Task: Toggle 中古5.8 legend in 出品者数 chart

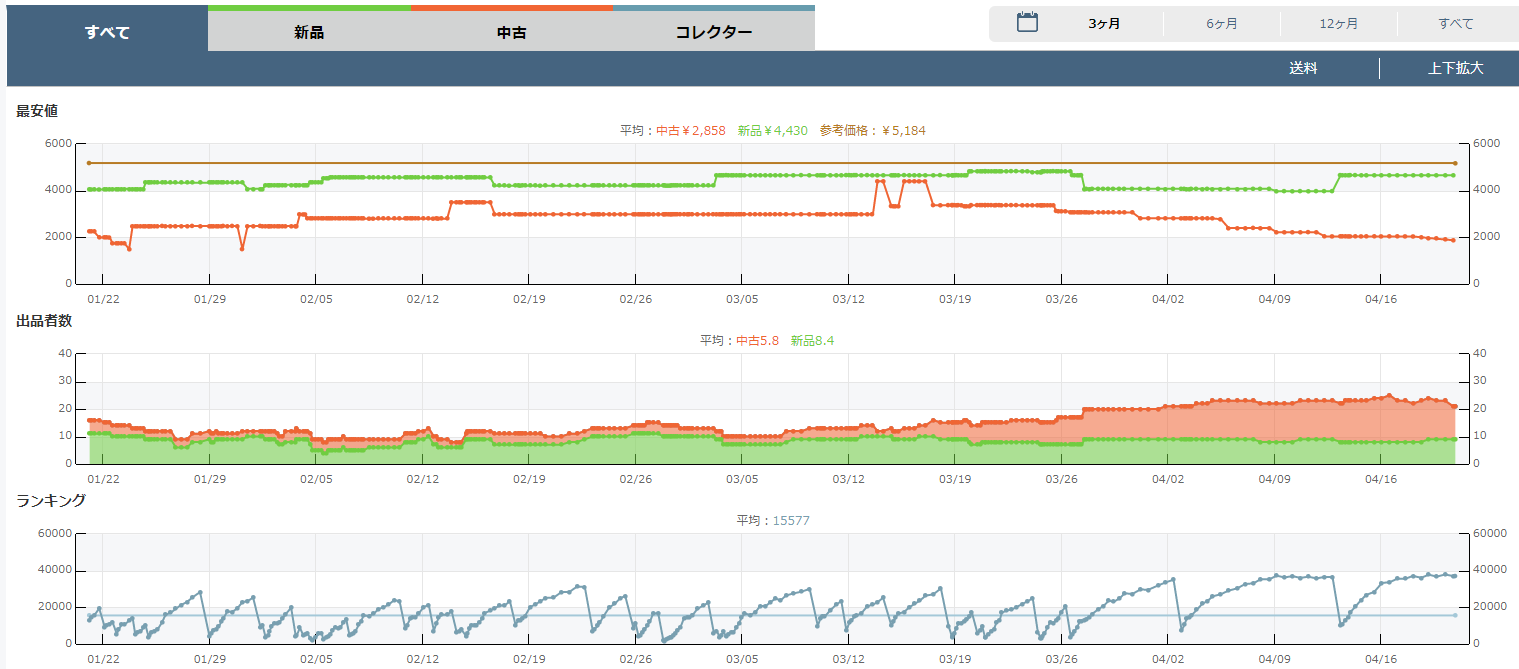Action: pos(757,340)
